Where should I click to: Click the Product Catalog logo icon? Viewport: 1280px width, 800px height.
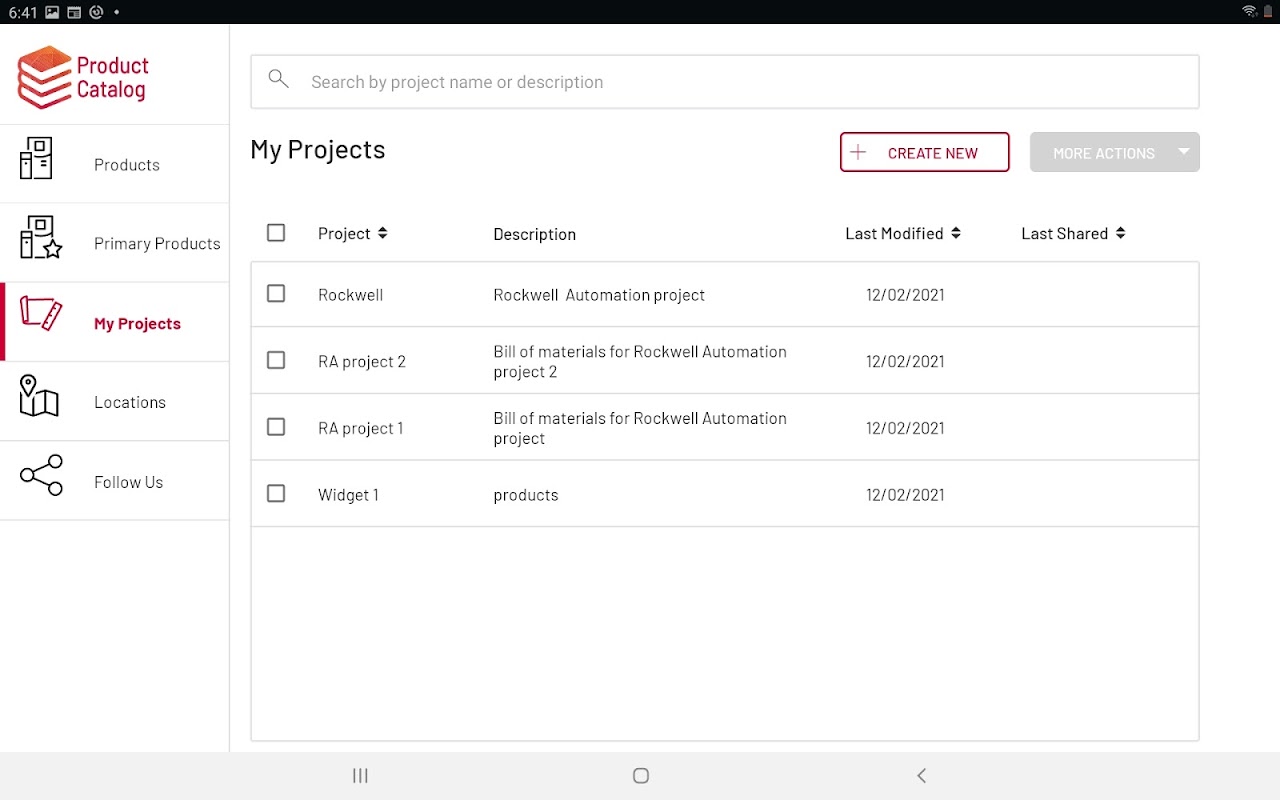point(44,77)
